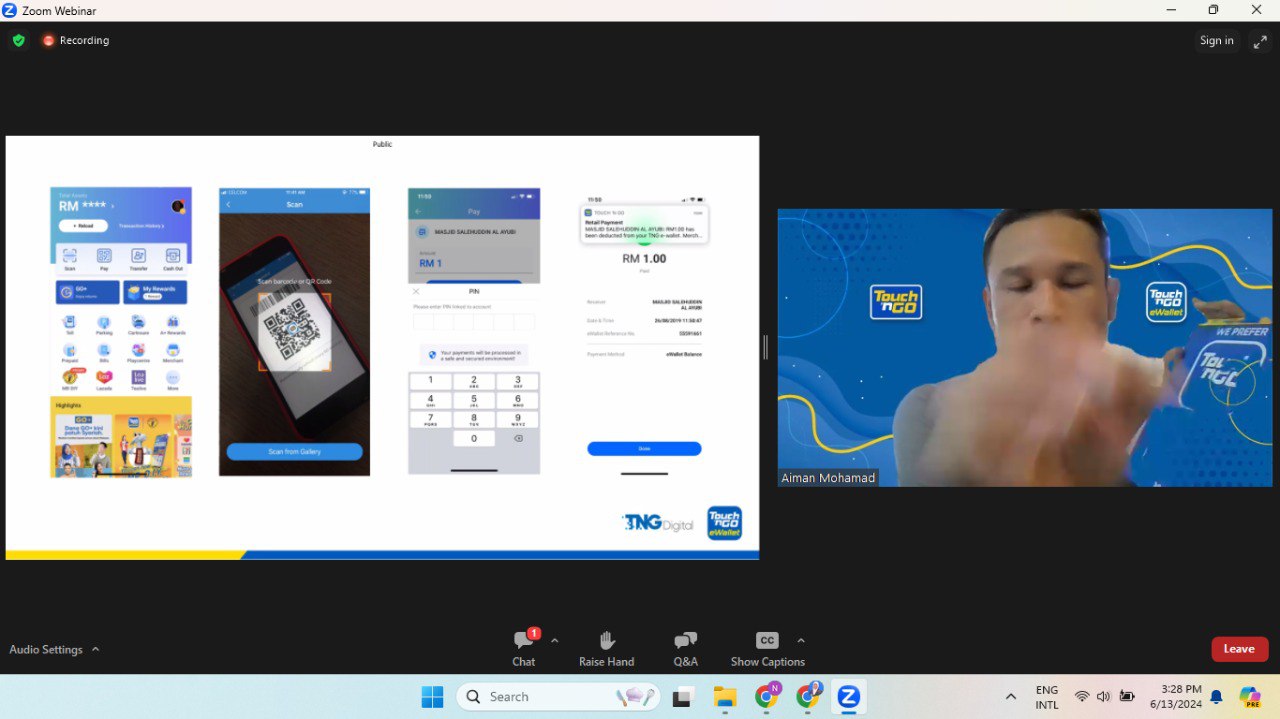Open the Chat panel
The height and width of the screenshot is (719, 1280).
[524, 648]
